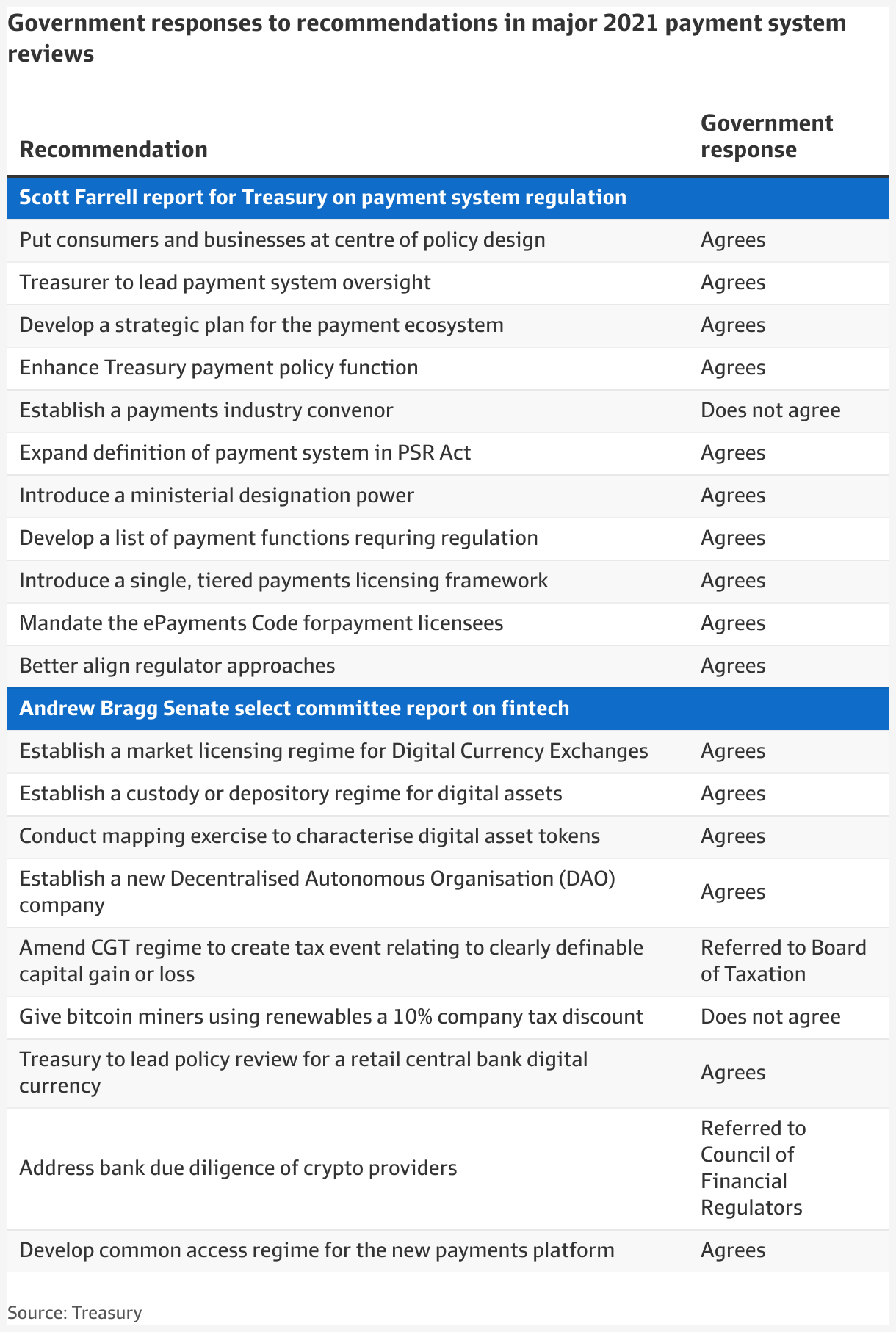Click 'Mandate the ePayments Code' recommendation
This screenshot has height=1332, width=896.
pos(261,623)
